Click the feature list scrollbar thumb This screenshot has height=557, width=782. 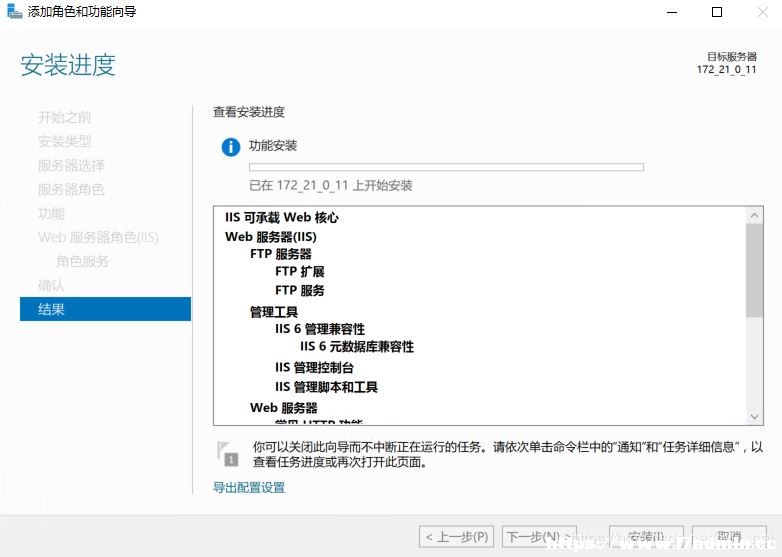(754, 270)
